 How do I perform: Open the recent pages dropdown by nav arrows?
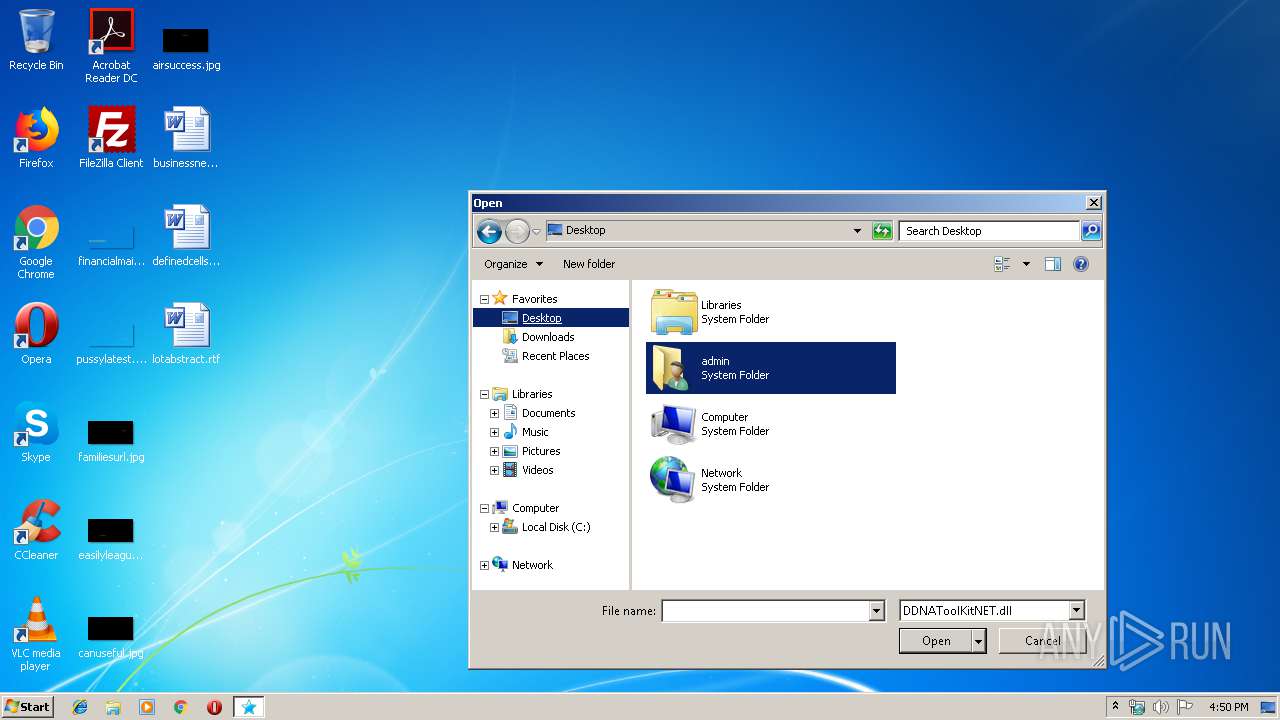[x=536, y=232]
